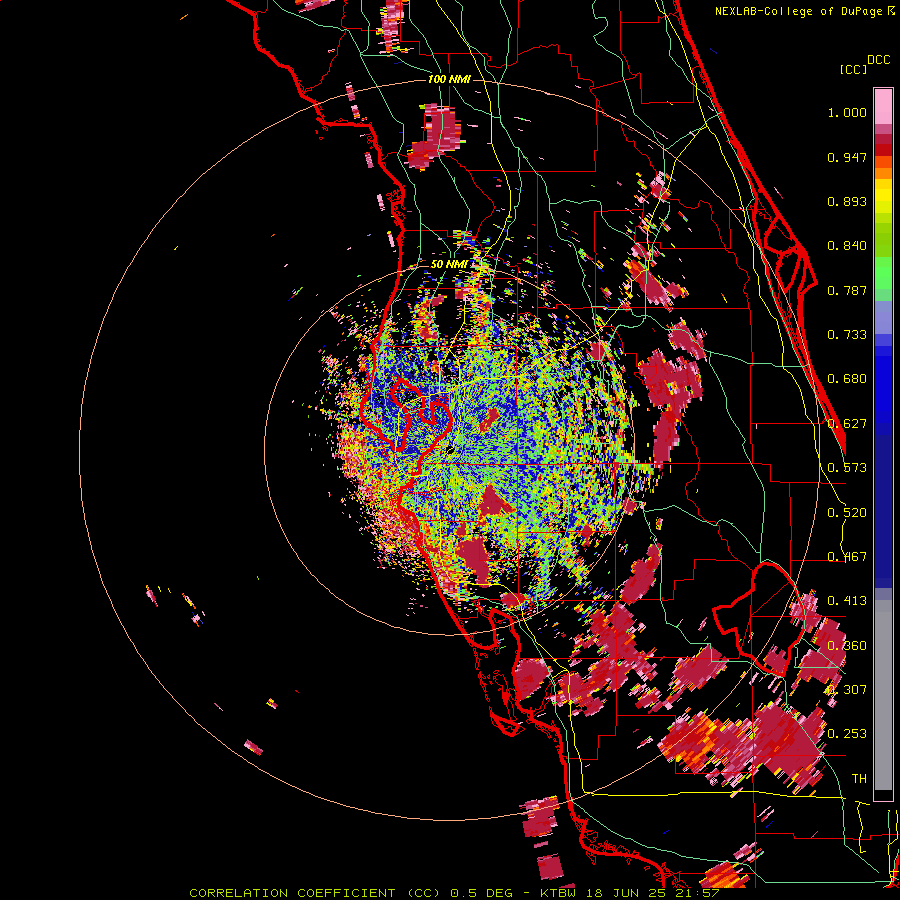Click the 0.5 DEG elevation text
The height and width of the screenshot is (900, 900).
click(x=482, y=893)
